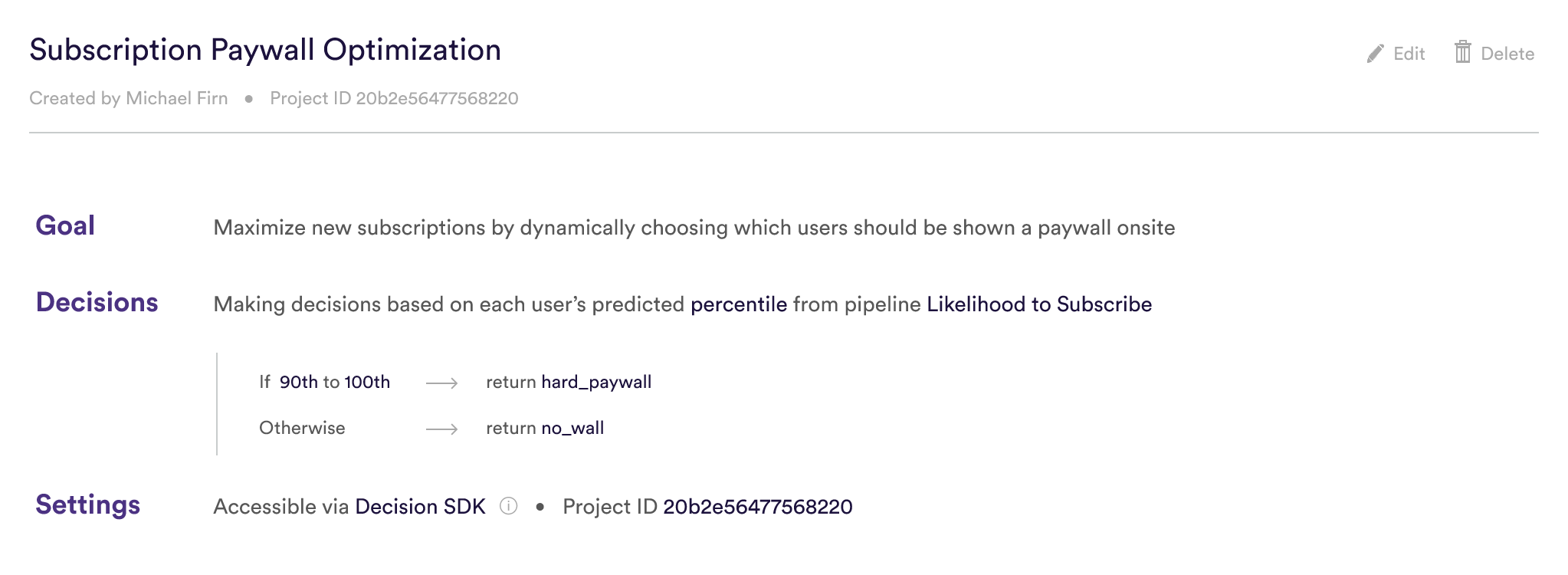Click the Decisions section heading
Viewport: 1568px width, 575px height.
97,302
